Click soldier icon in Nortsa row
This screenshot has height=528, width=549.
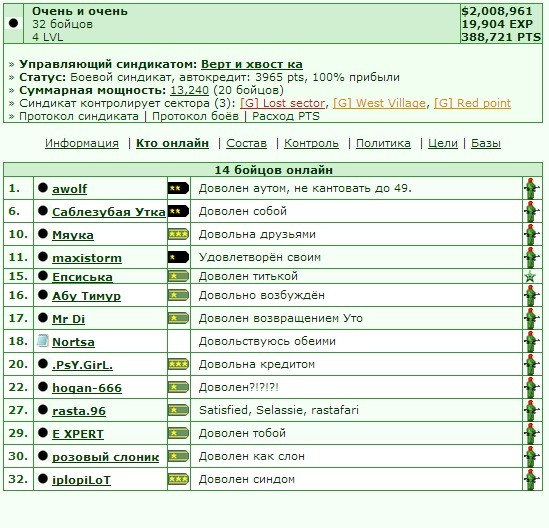[x=532, y=342]
